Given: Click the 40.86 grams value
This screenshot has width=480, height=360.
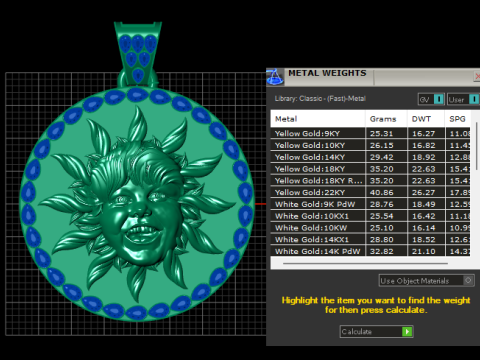Looking at the screenshot, I should [381, 193].
